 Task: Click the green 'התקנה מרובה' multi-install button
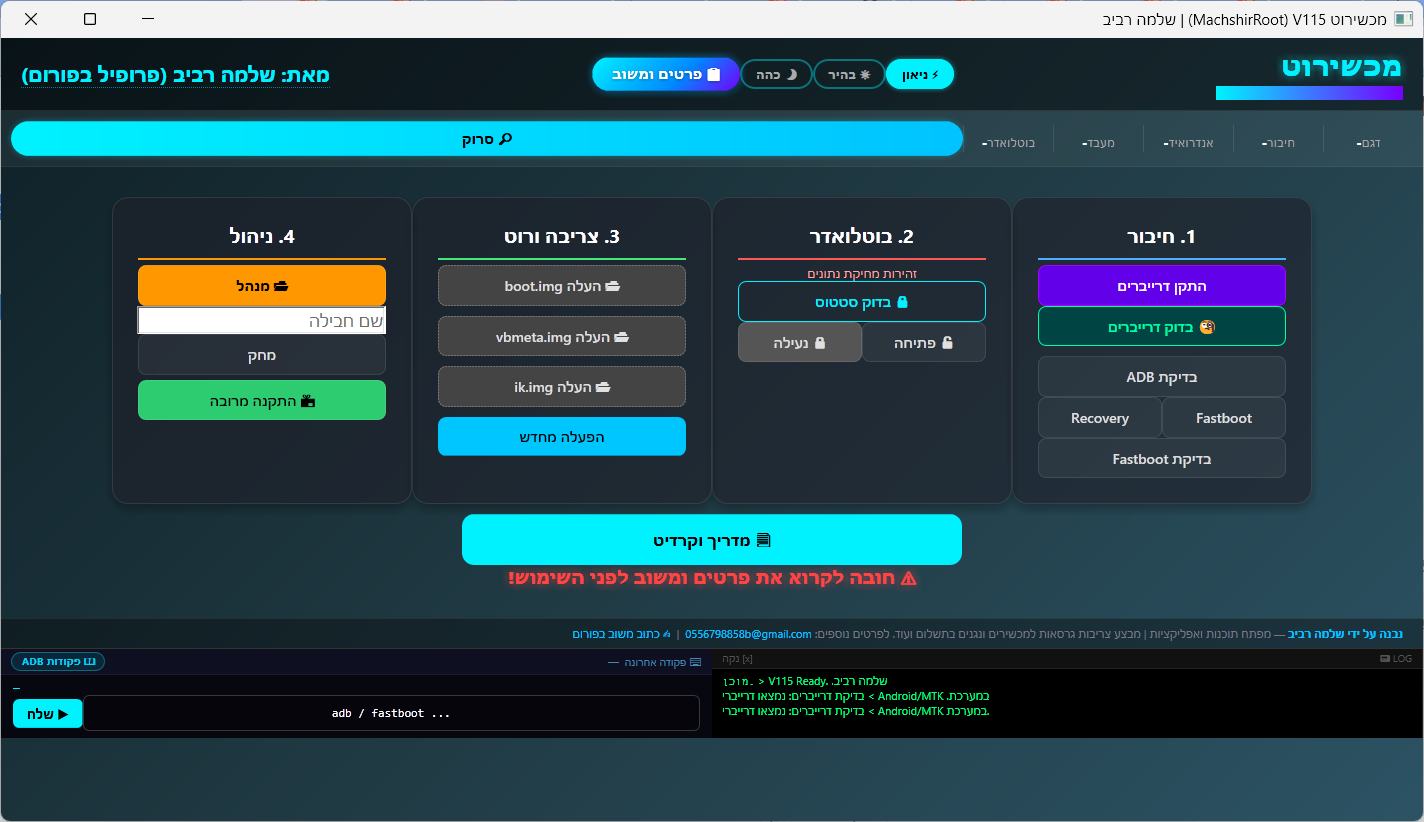point(262,401)
